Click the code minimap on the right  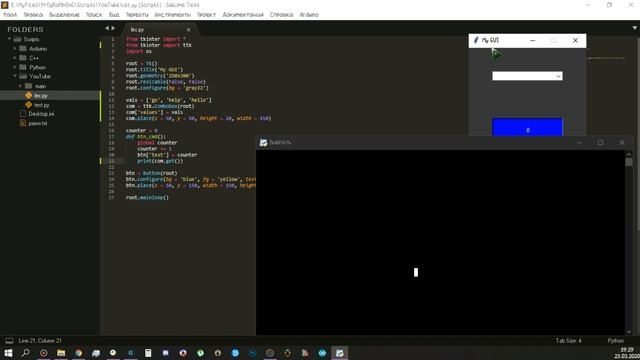click(x=606, y=58)
